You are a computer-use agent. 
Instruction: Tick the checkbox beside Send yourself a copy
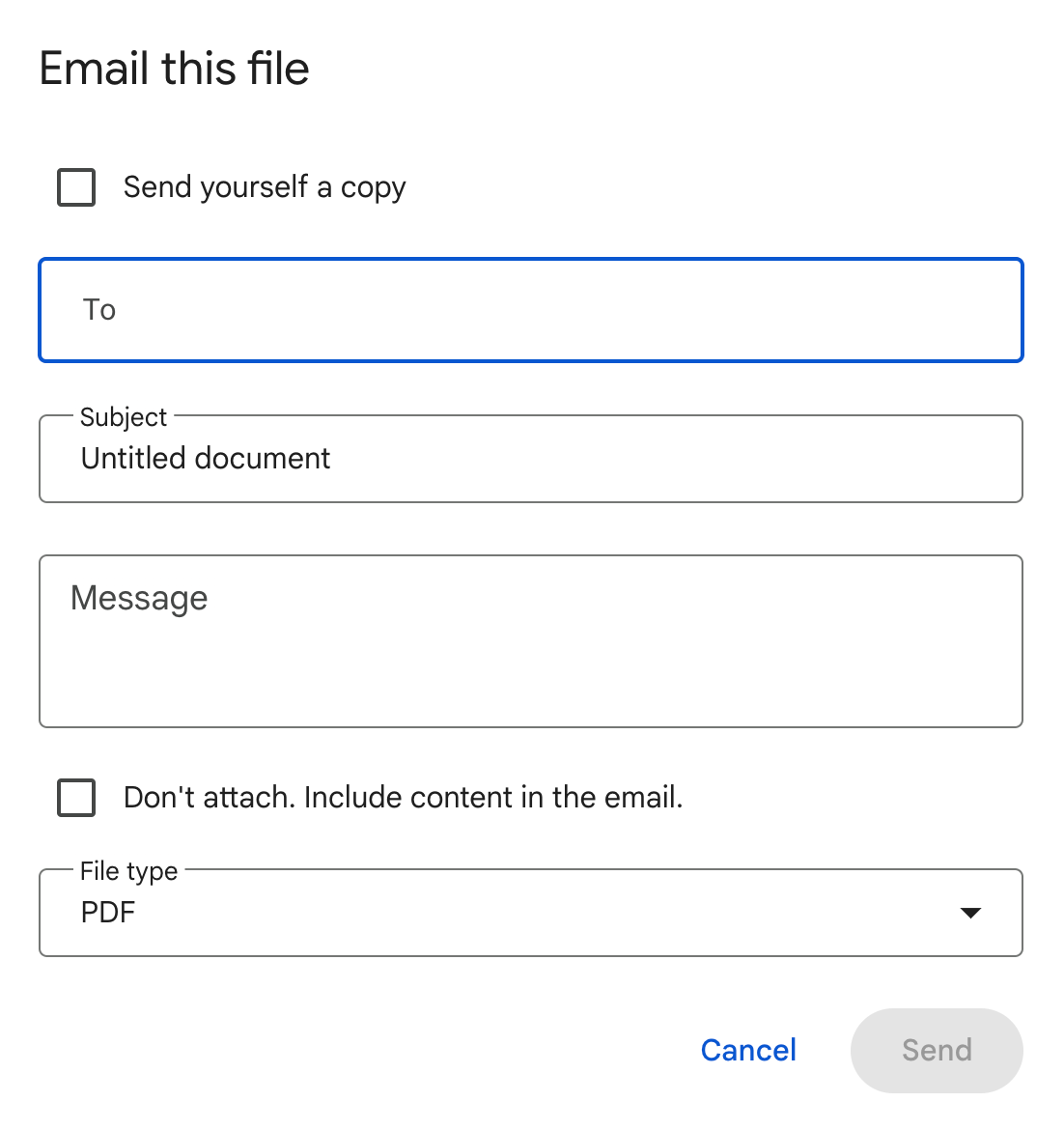75,187
